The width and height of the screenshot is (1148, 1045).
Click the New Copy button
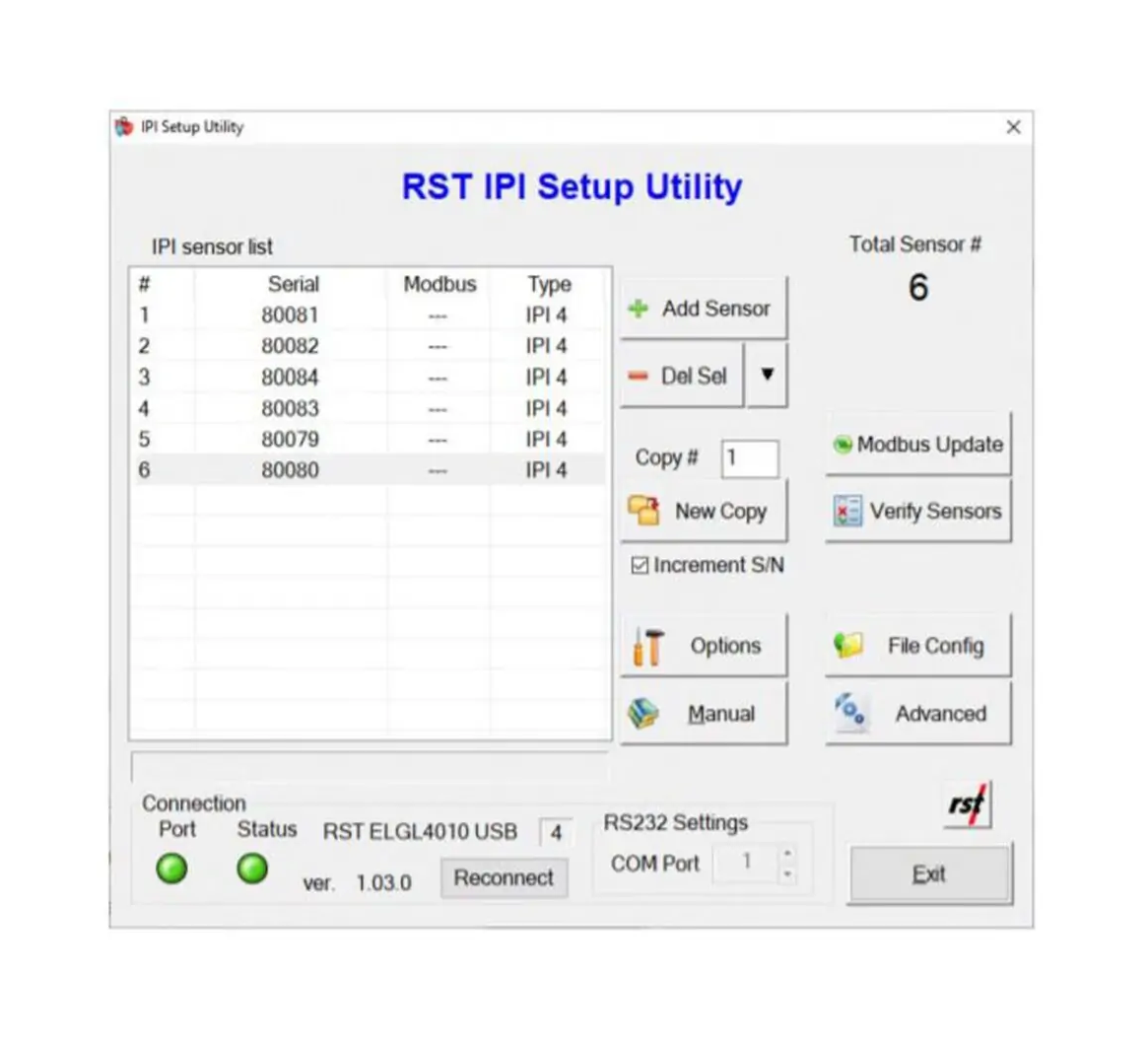[704, 511]
